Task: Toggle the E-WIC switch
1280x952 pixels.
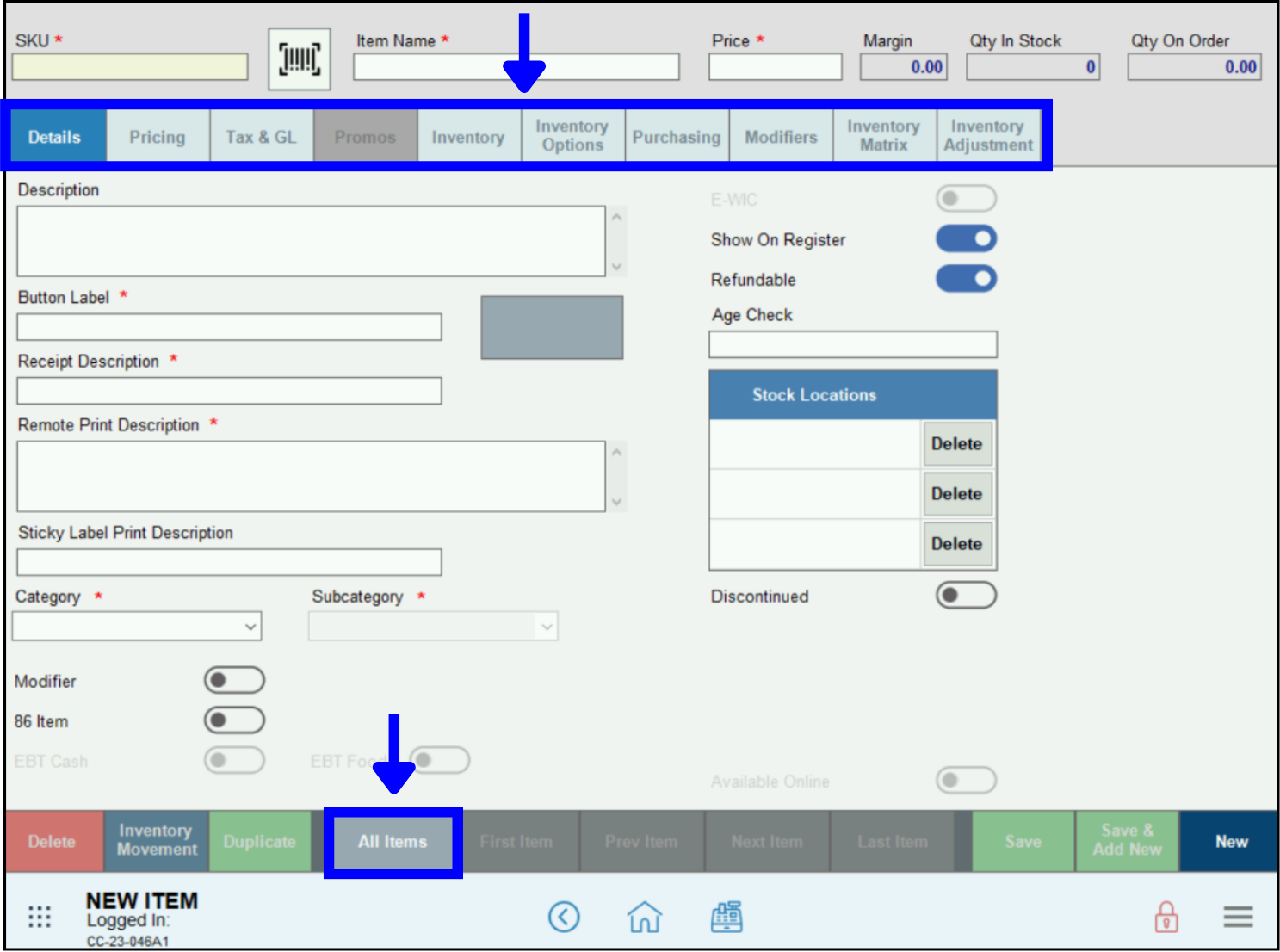Action: click(966, 199)
